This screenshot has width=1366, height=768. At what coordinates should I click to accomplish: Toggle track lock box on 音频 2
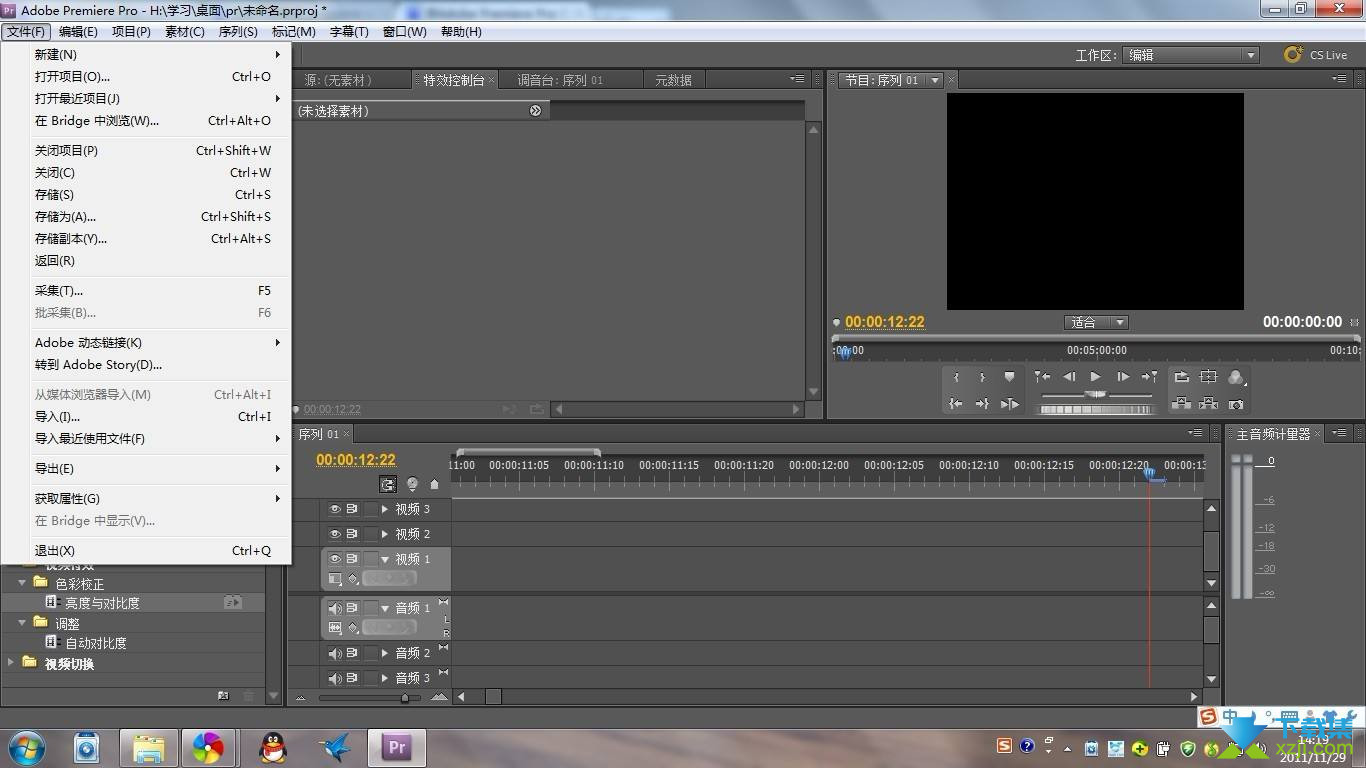coord(371,653)
